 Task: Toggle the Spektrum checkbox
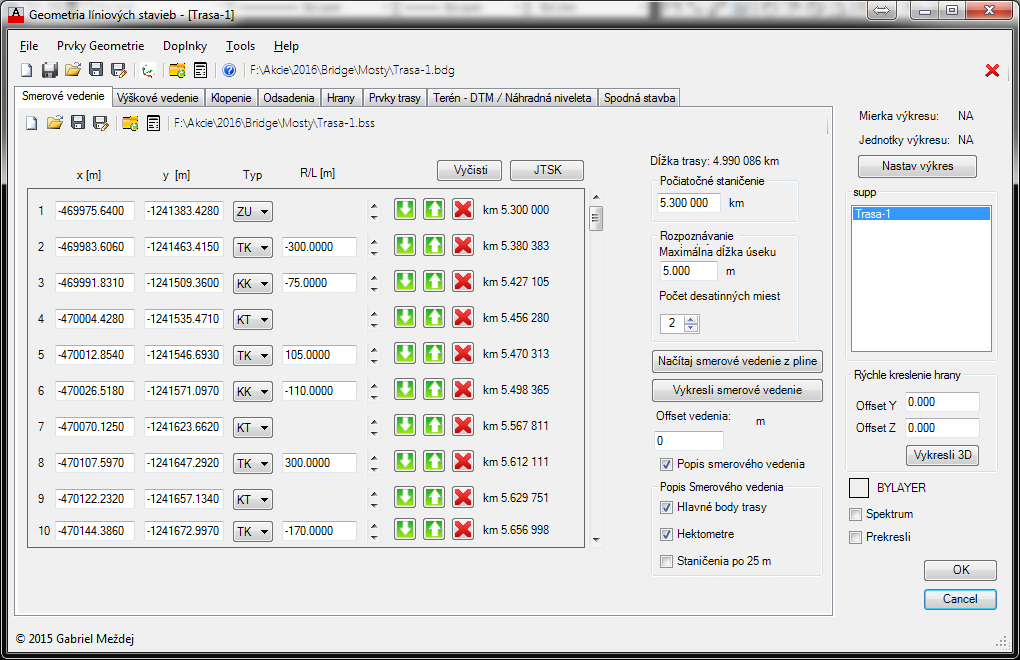click(855, 514)
